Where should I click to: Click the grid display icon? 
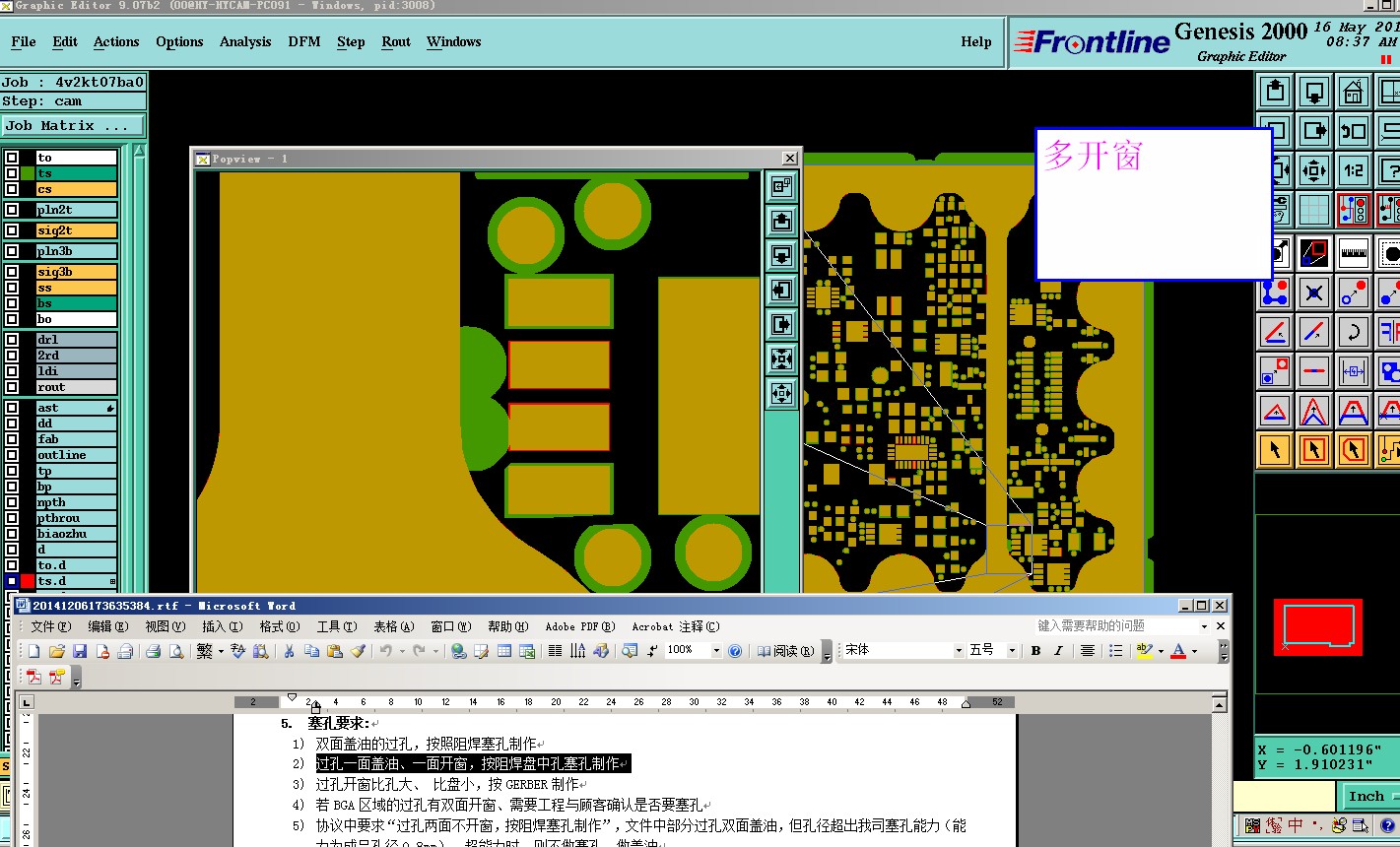[1313, 210]
